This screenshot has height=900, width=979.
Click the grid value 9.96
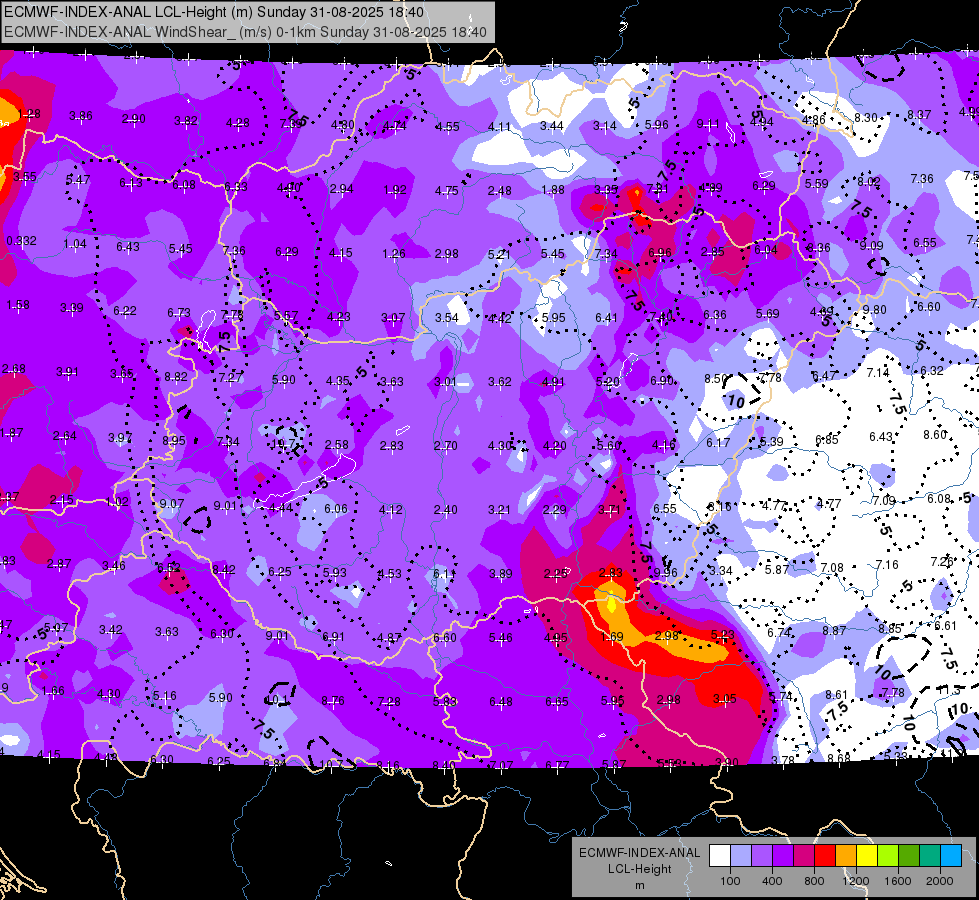(x=666, y=573)
